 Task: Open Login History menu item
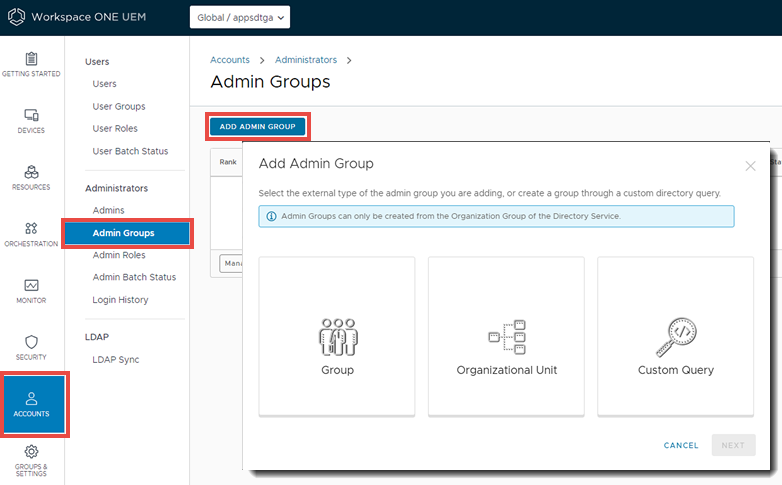[x=120, y=299]
